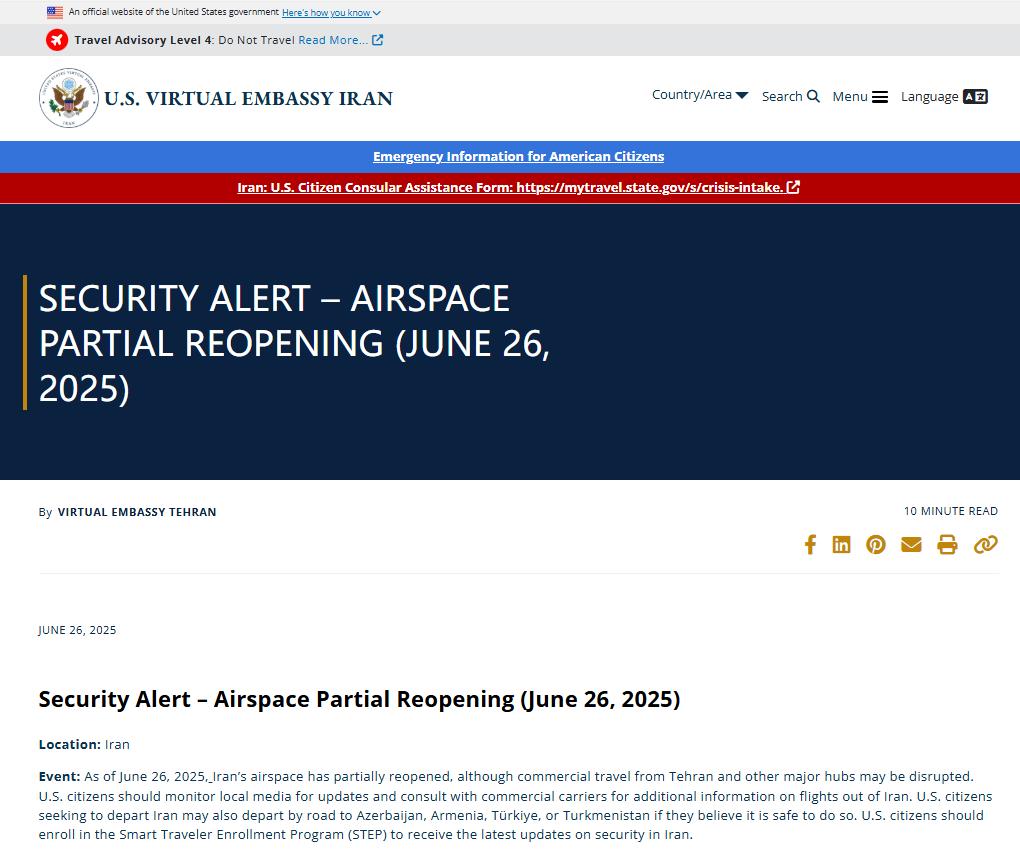Click the search magnifier icon
The height and width of the screenshot is (852, 1020).
813,96
